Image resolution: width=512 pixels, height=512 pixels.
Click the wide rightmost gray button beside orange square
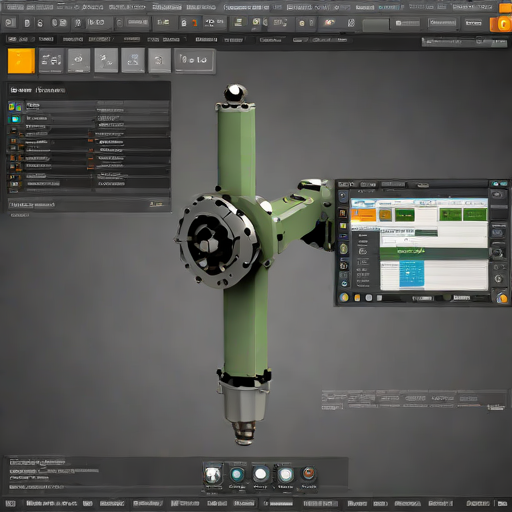pyautogui.click(x=195, y=60)
